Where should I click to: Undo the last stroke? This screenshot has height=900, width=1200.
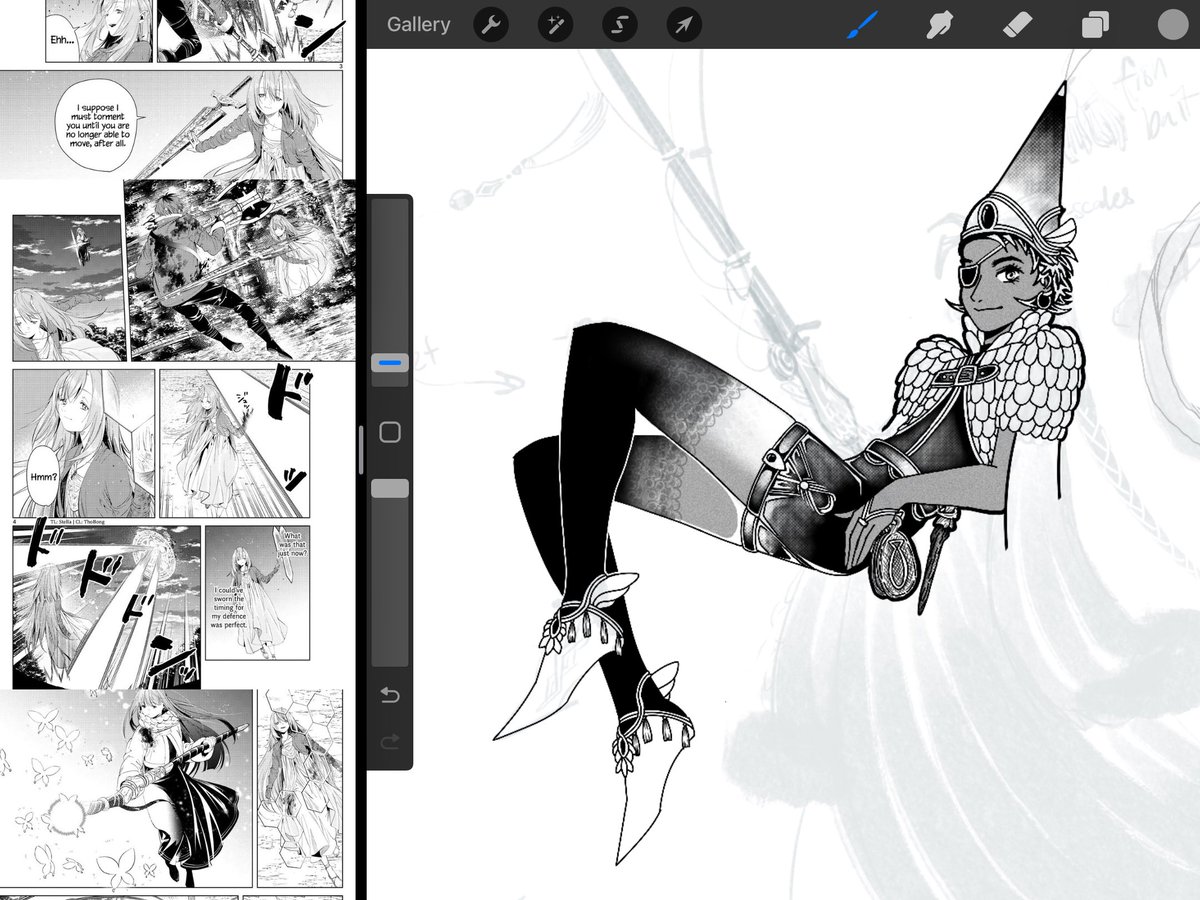pos(390,695)
